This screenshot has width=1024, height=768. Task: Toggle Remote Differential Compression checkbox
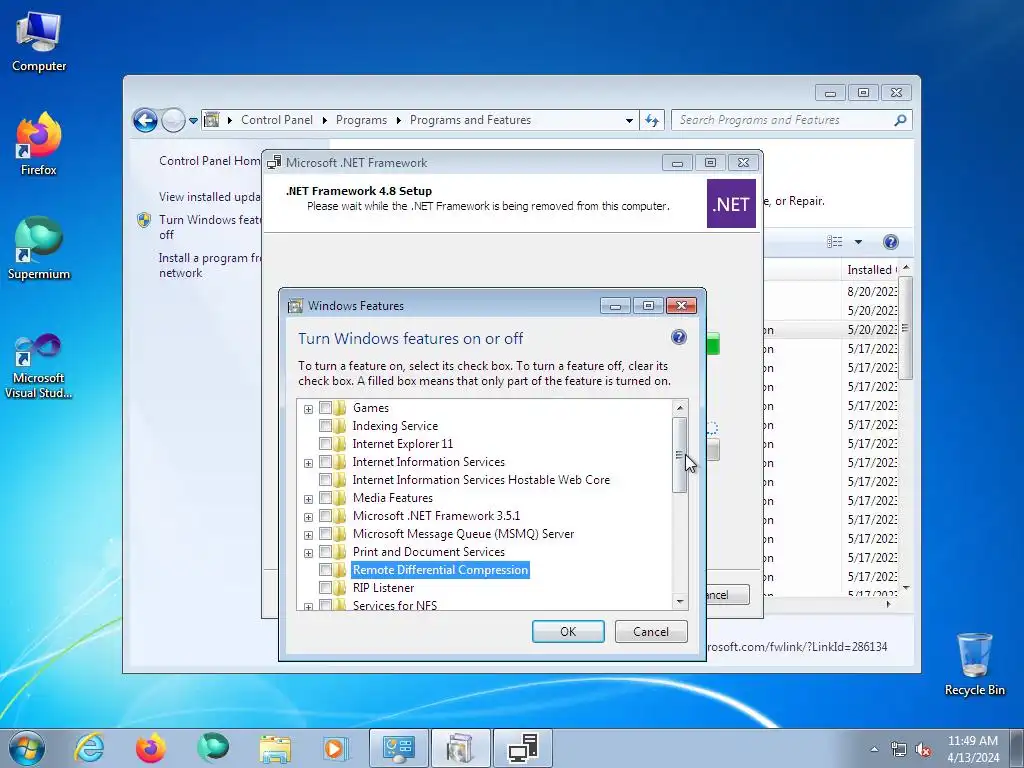point(325,570)
